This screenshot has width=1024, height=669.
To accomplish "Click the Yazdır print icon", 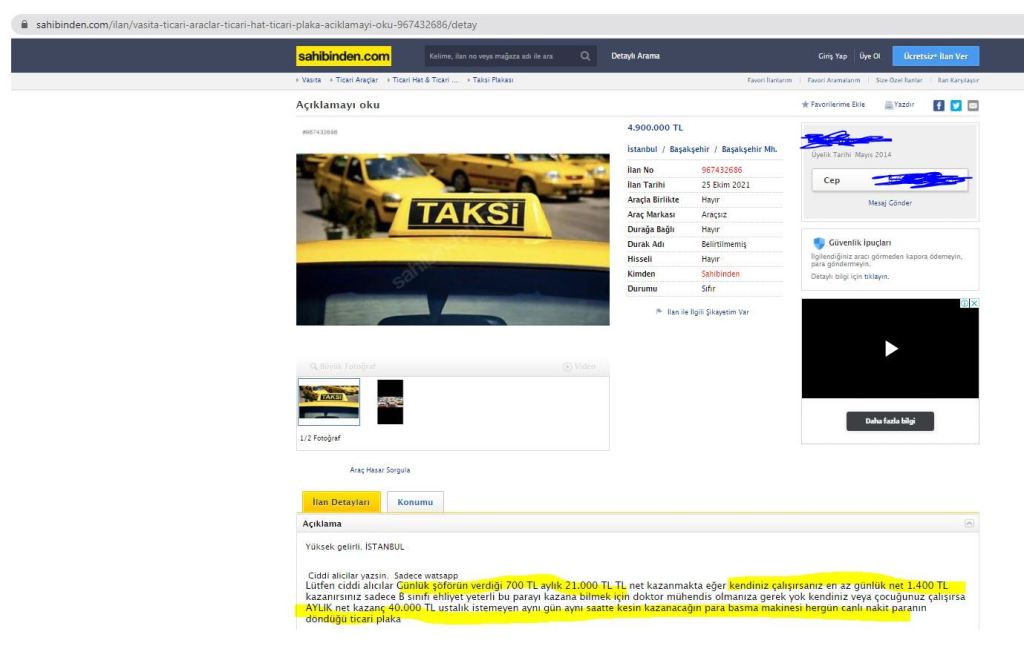I will point(890,105).
